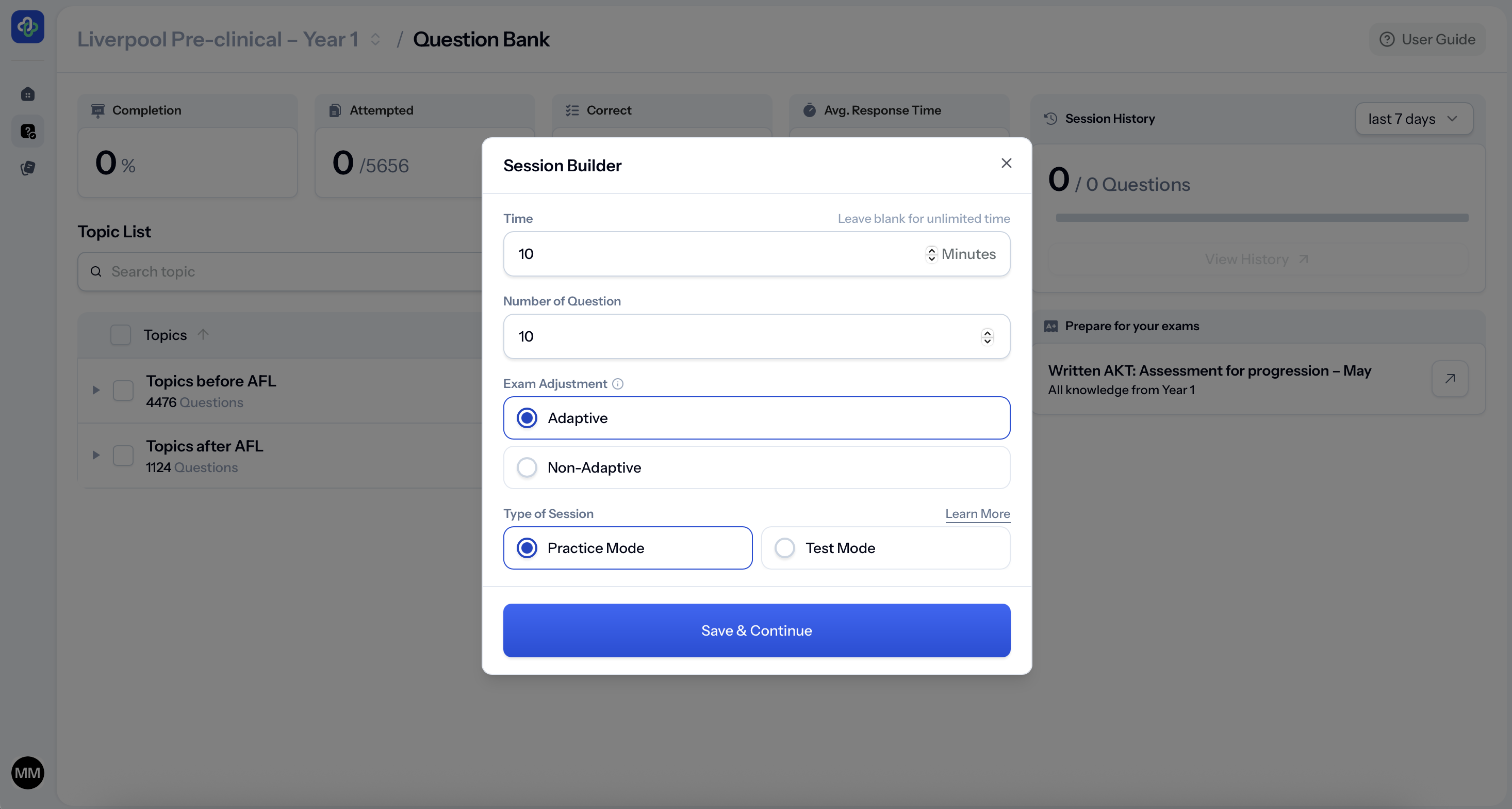Viewport: 1512px width, 809px height.
Task: Click the Number of Question stepper
Action: click(987, 336)
